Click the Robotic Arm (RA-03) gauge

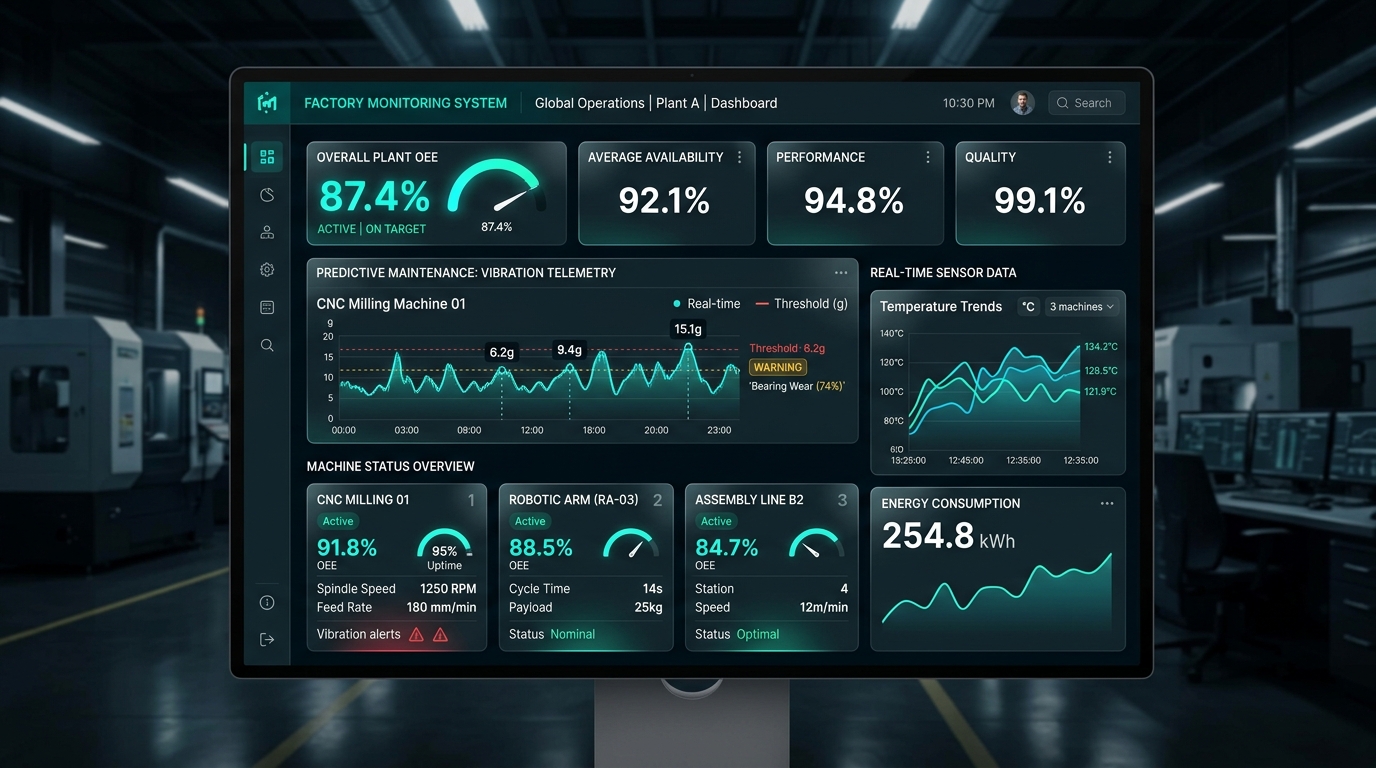pos(631,544)
